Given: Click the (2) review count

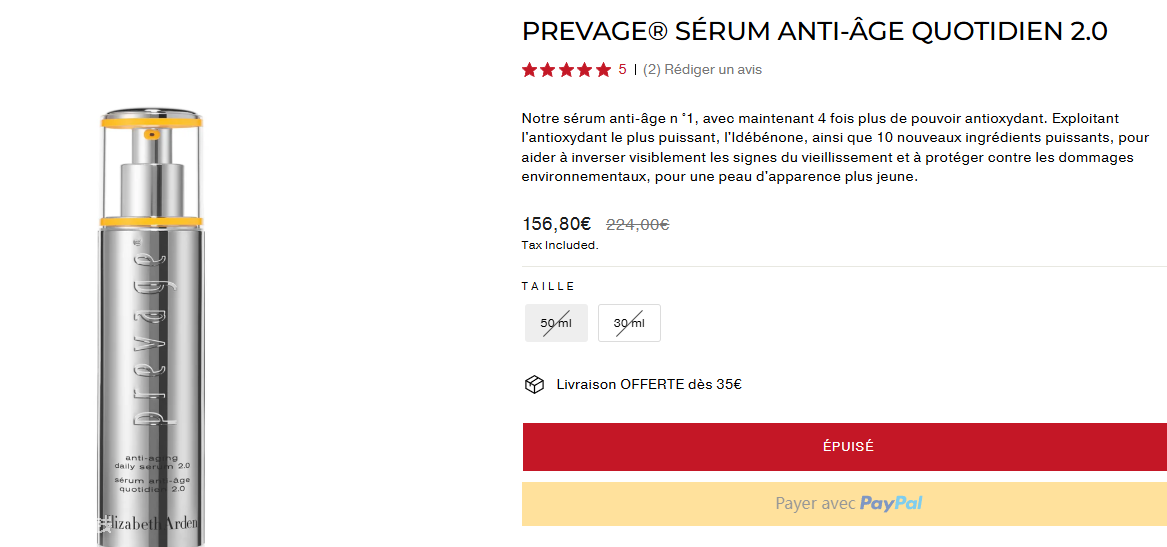Looking at the screenshot, I should point(652,70).
